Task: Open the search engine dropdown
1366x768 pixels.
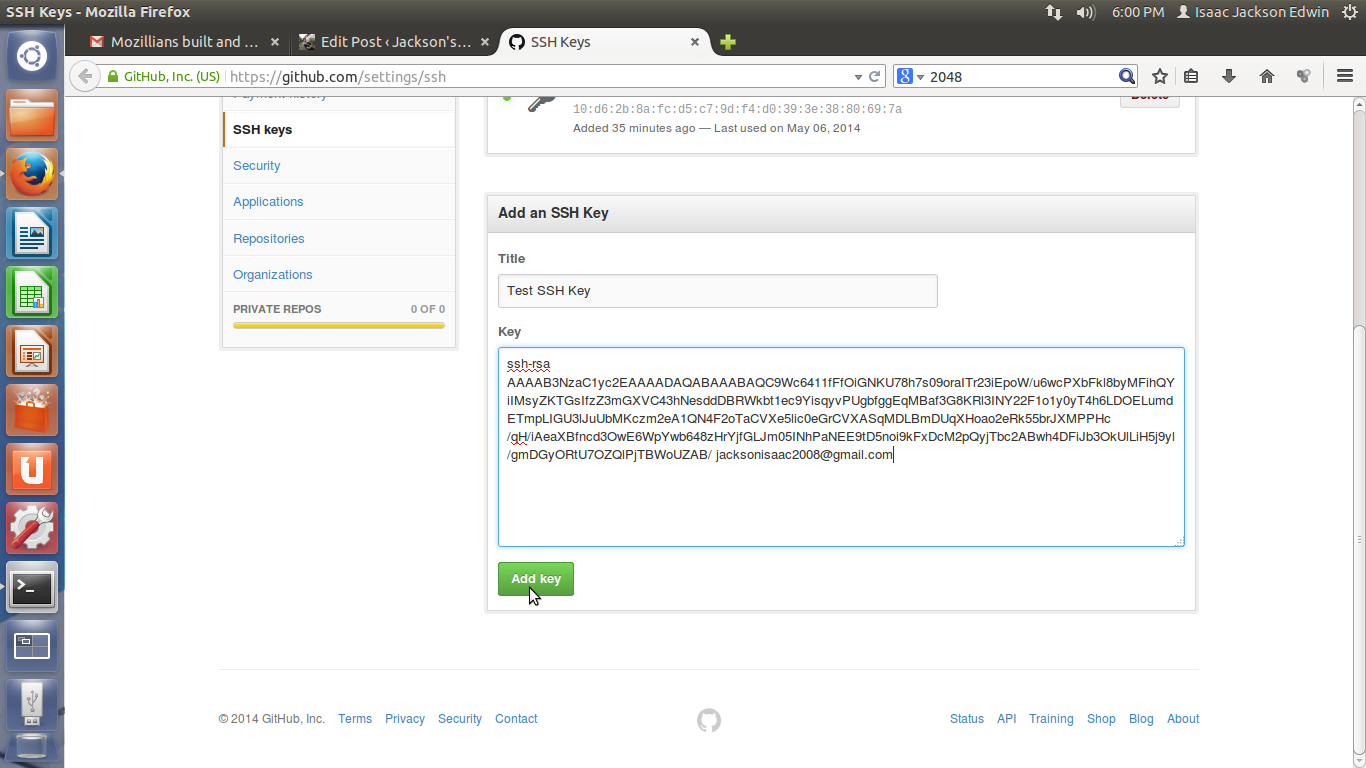Action: click(x=910, y=76)
